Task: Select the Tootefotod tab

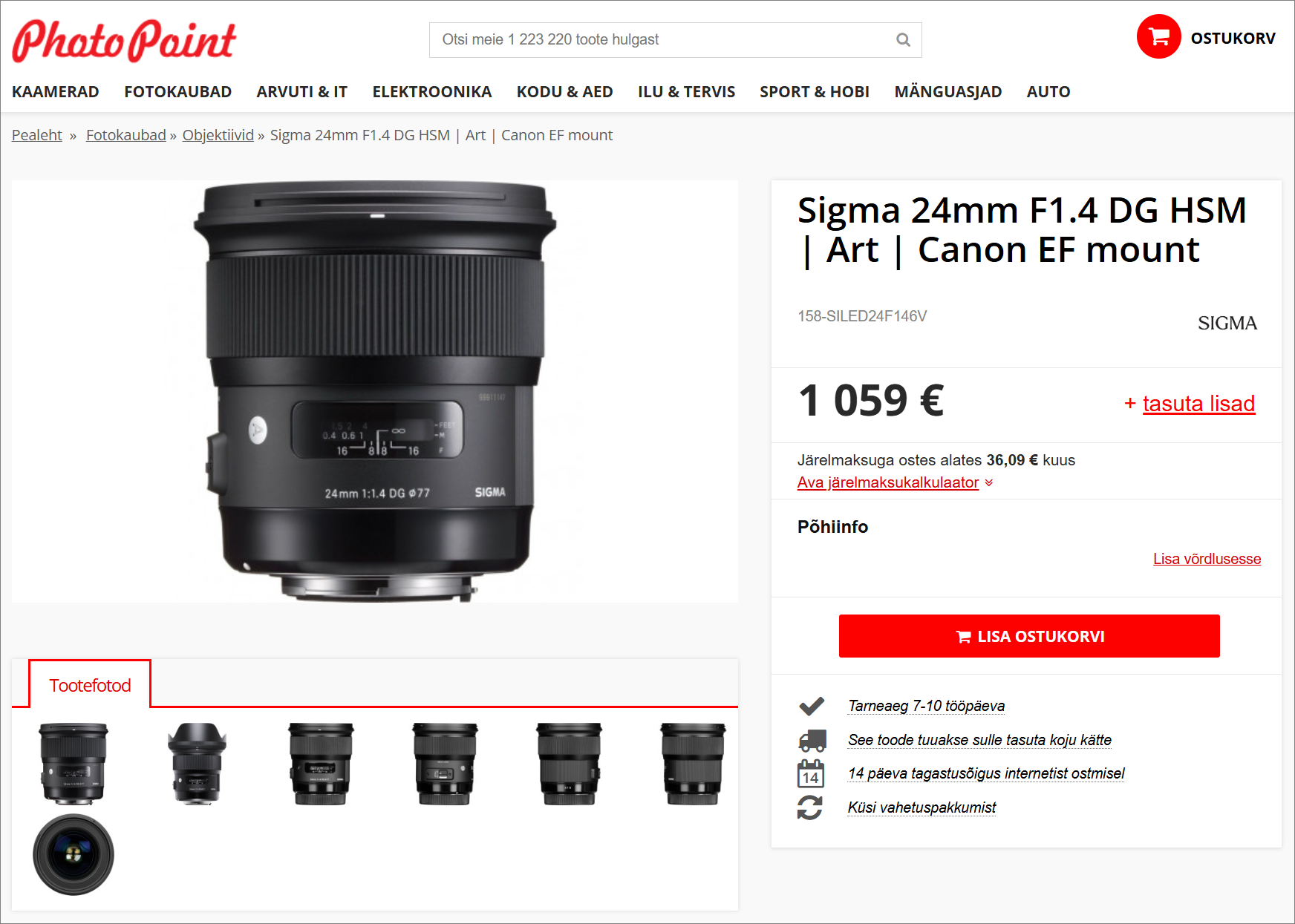Action: pyautogui.click(x=90, y=684)
